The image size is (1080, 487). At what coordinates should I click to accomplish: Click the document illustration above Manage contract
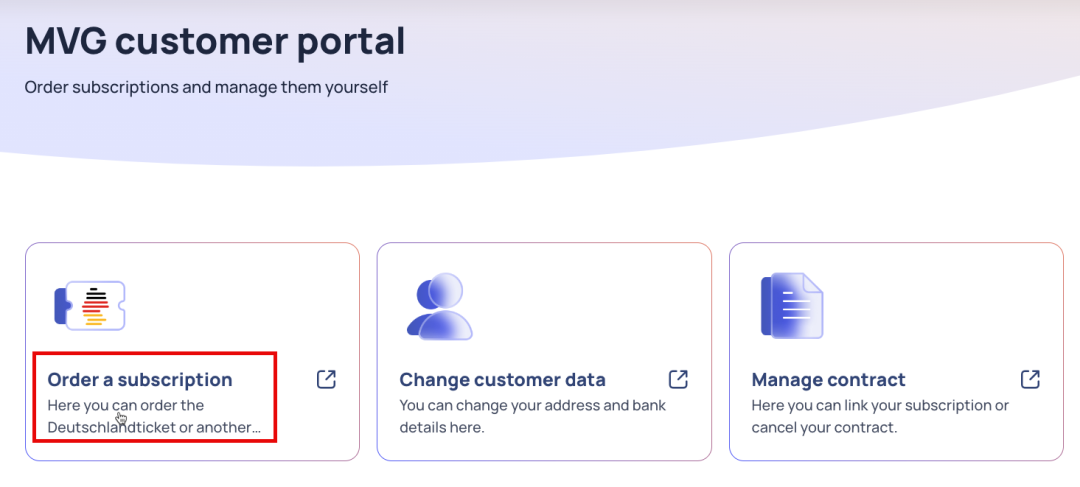click(x=792, y=306)
